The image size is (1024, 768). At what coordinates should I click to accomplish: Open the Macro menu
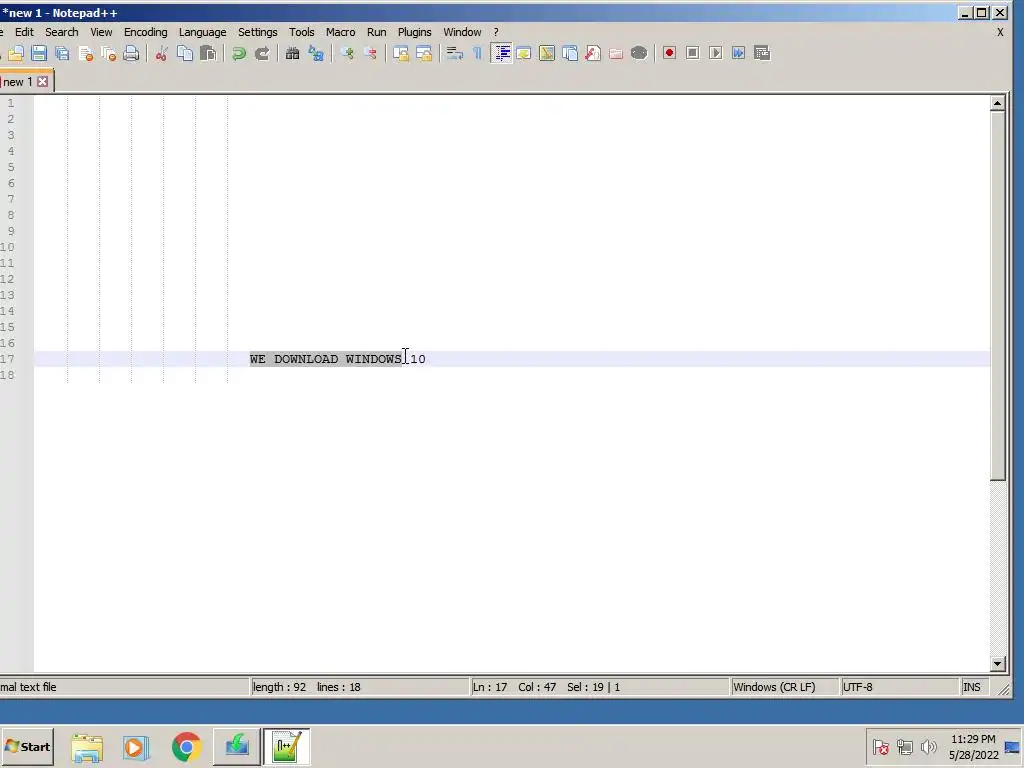pos(340,32)
